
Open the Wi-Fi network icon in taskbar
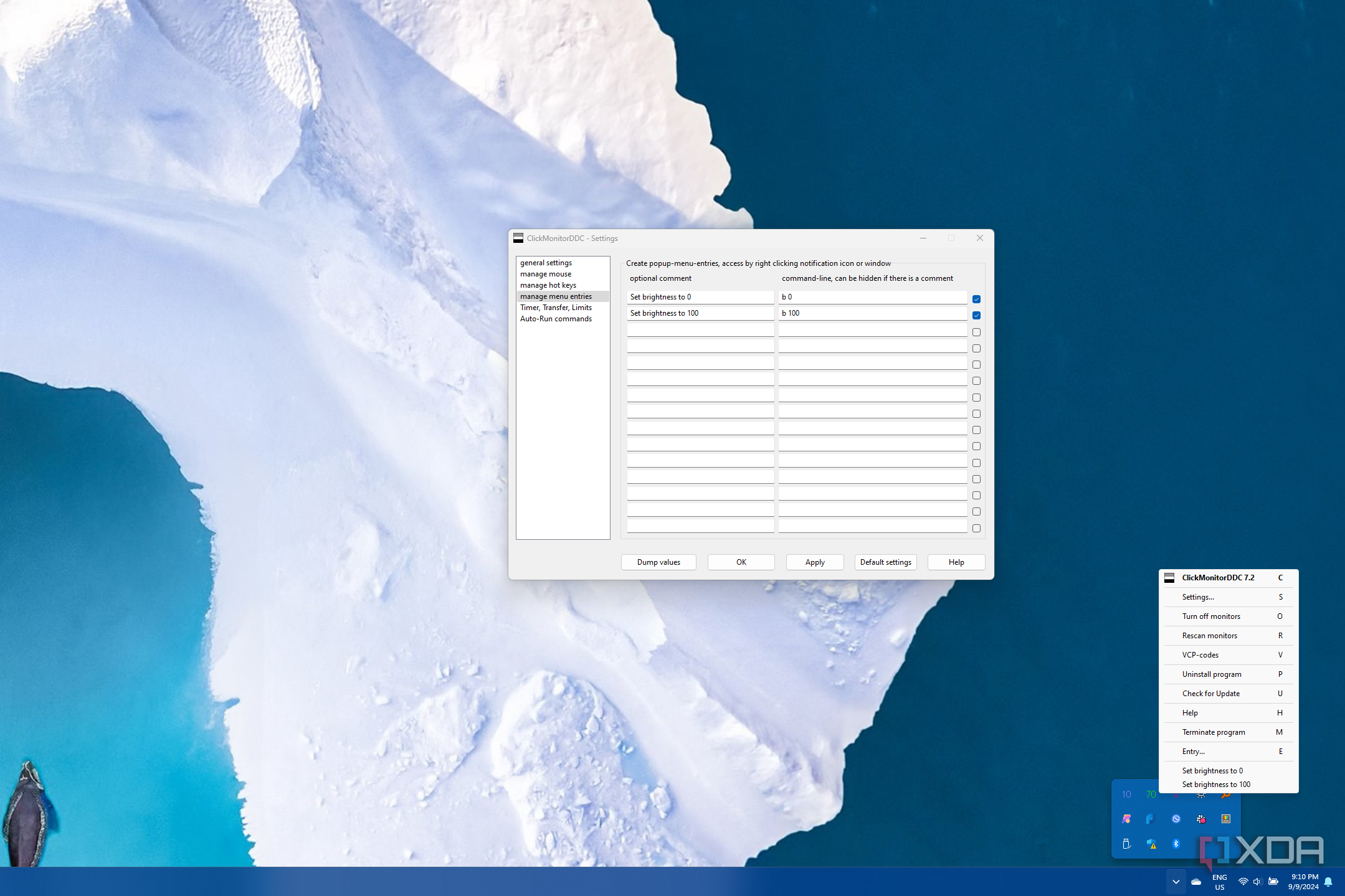1243,882
